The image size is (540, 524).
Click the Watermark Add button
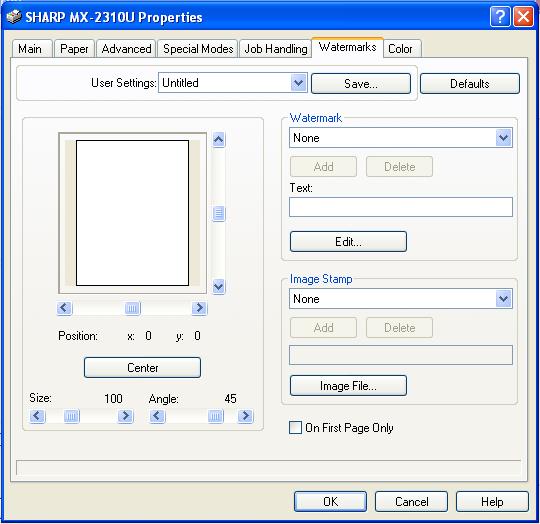[323, 167]
